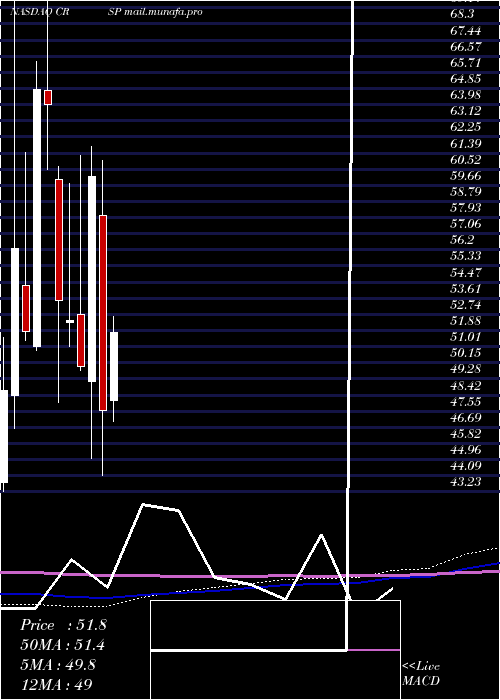The image size is (500, 700).
Task: Click the last white candle near 49.28
Action: pyautogui.click(x=114, y=366)
